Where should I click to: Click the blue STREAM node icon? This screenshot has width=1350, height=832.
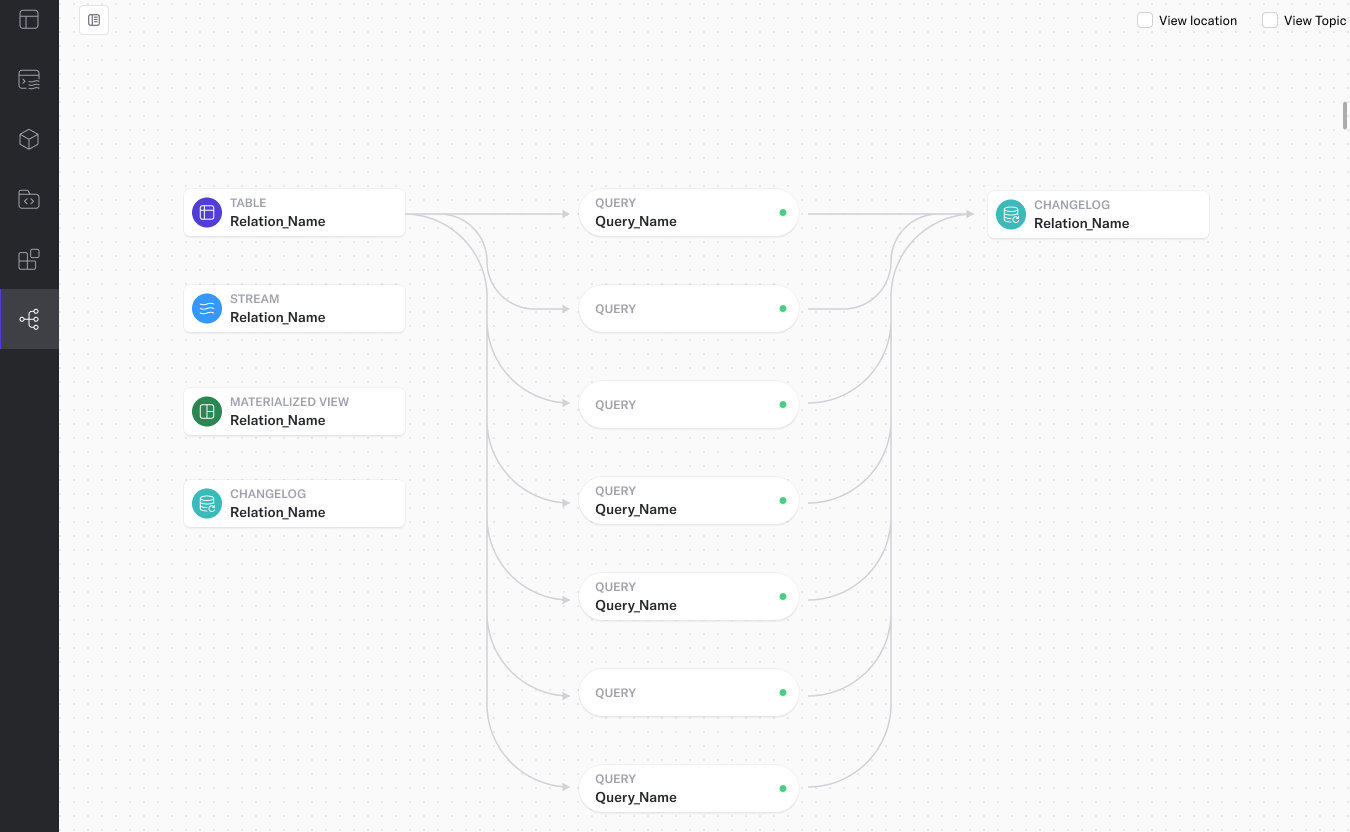tap(207, 308)
